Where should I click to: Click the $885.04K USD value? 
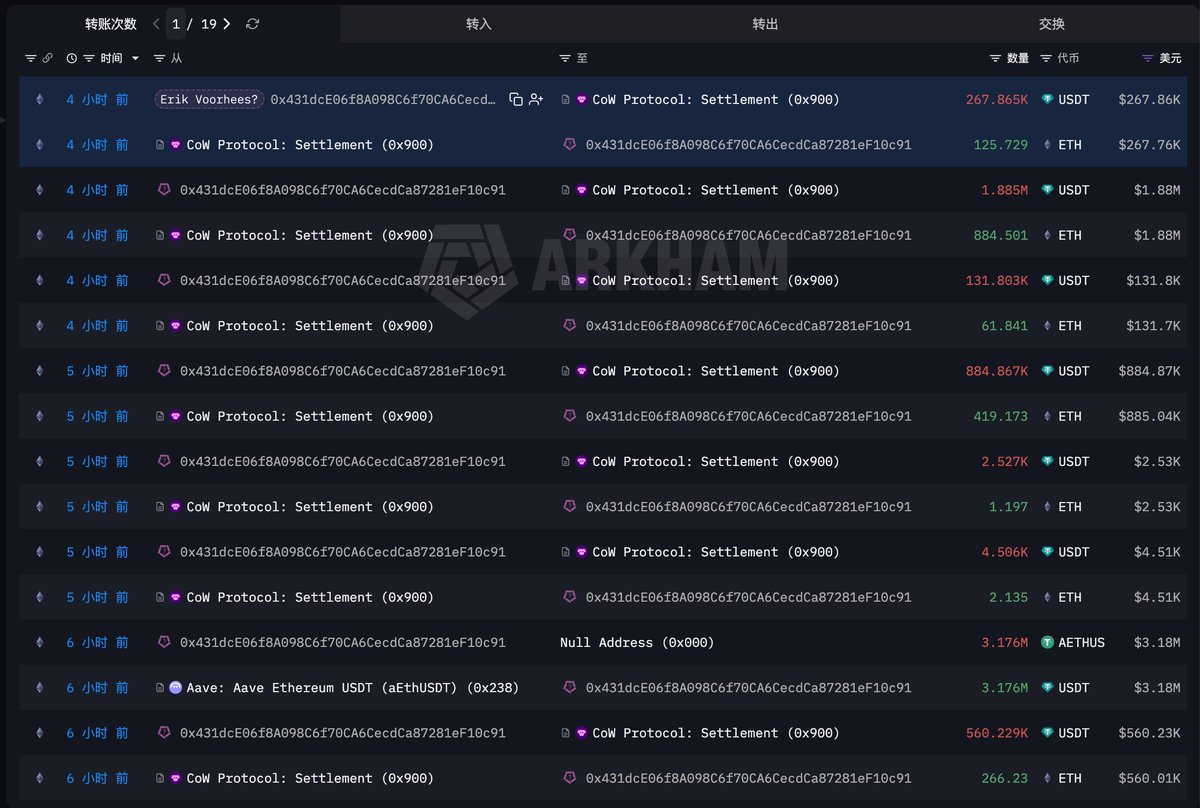pyautogui.click(x=1150, y=416)
